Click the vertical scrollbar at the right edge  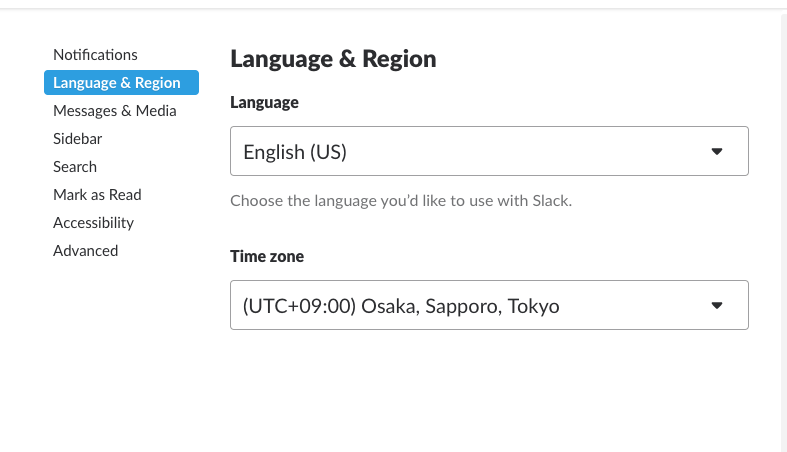click(783, 233)
